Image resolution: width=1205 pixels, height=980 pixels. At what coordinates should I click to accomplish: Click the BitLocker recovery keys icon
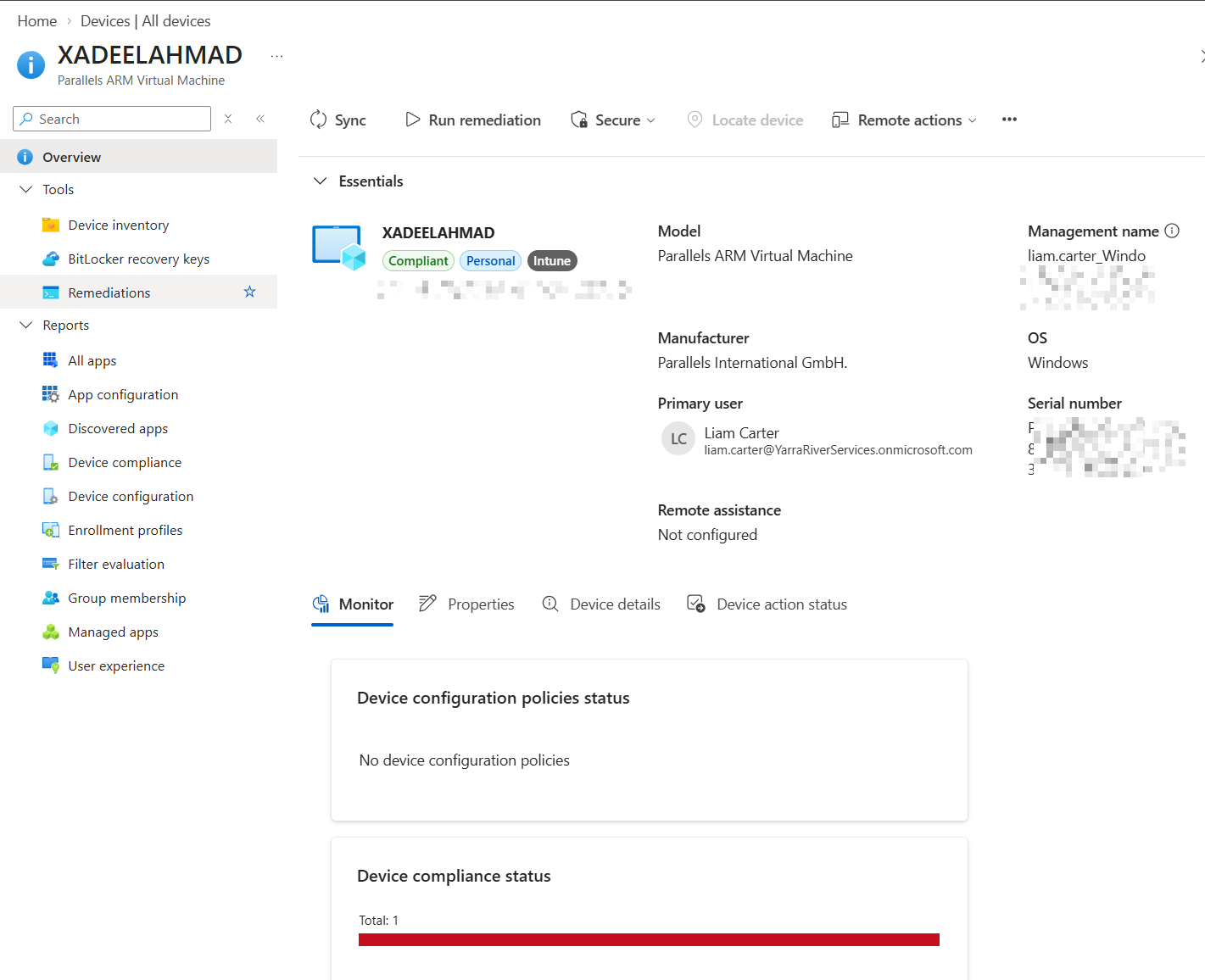coord(51,259)
